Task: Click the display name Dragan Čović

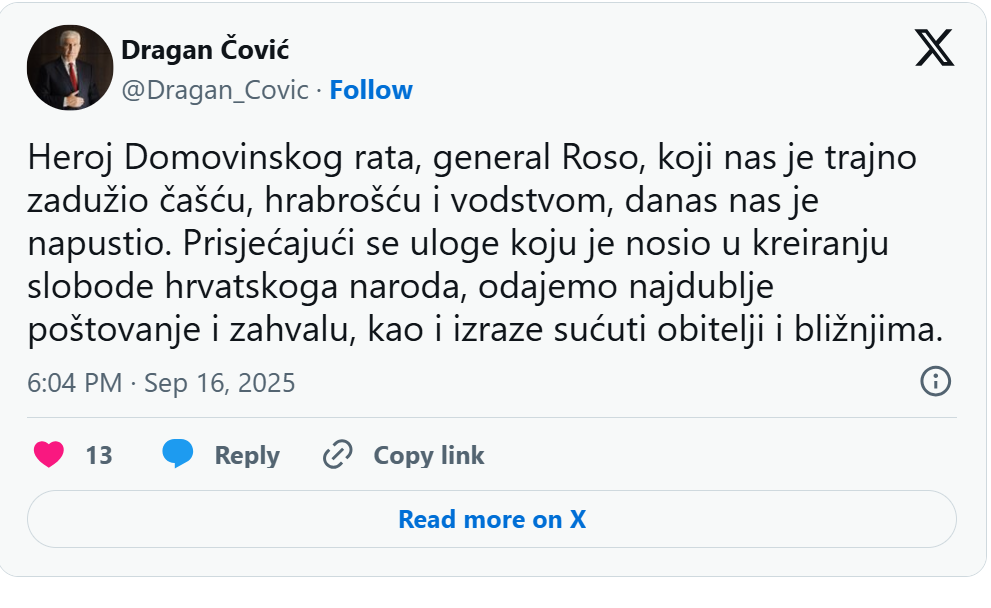Action: (x=205, y=49)
